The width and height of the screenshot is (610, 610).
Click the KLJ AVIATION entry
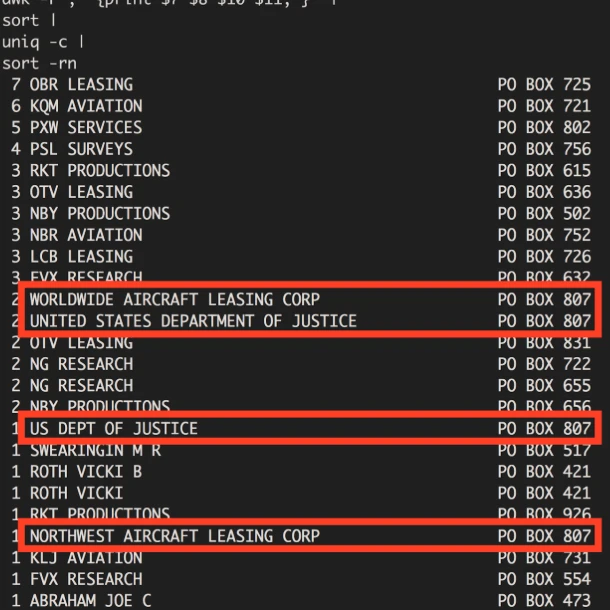[x=86, y=557]
